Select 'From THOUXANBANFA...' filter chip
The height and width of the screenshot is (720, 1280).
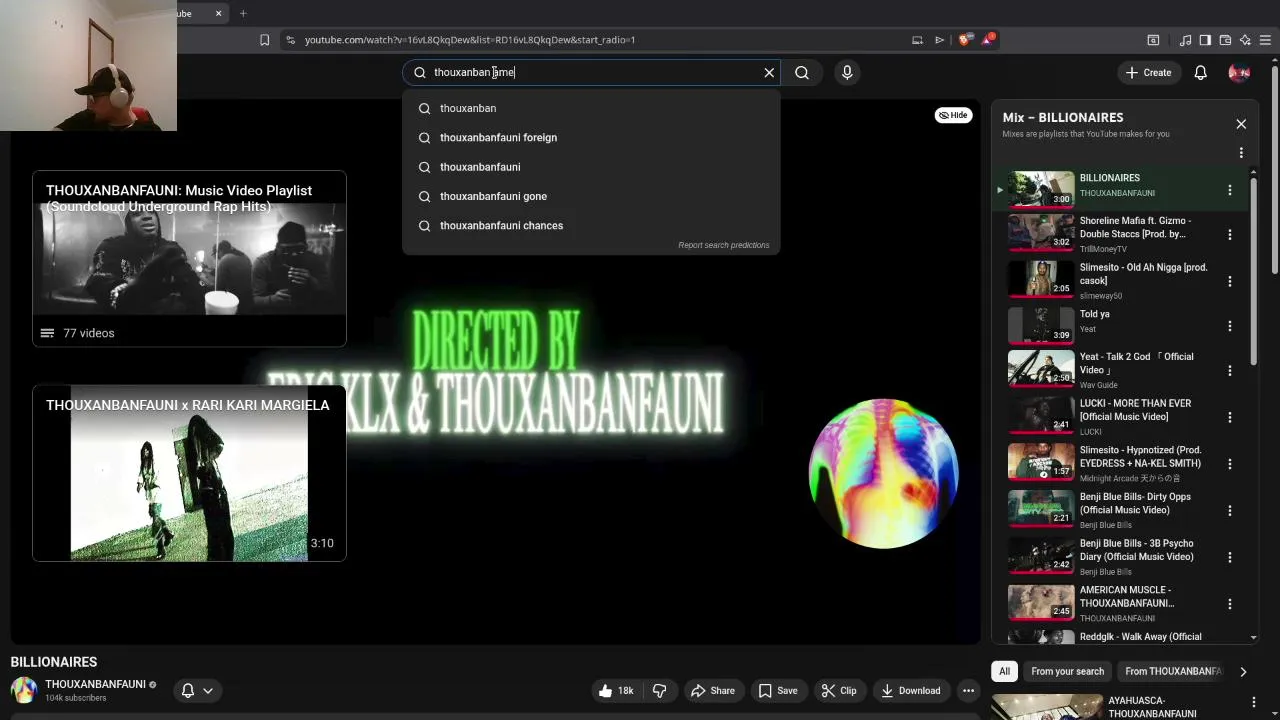pos(1173,671)
